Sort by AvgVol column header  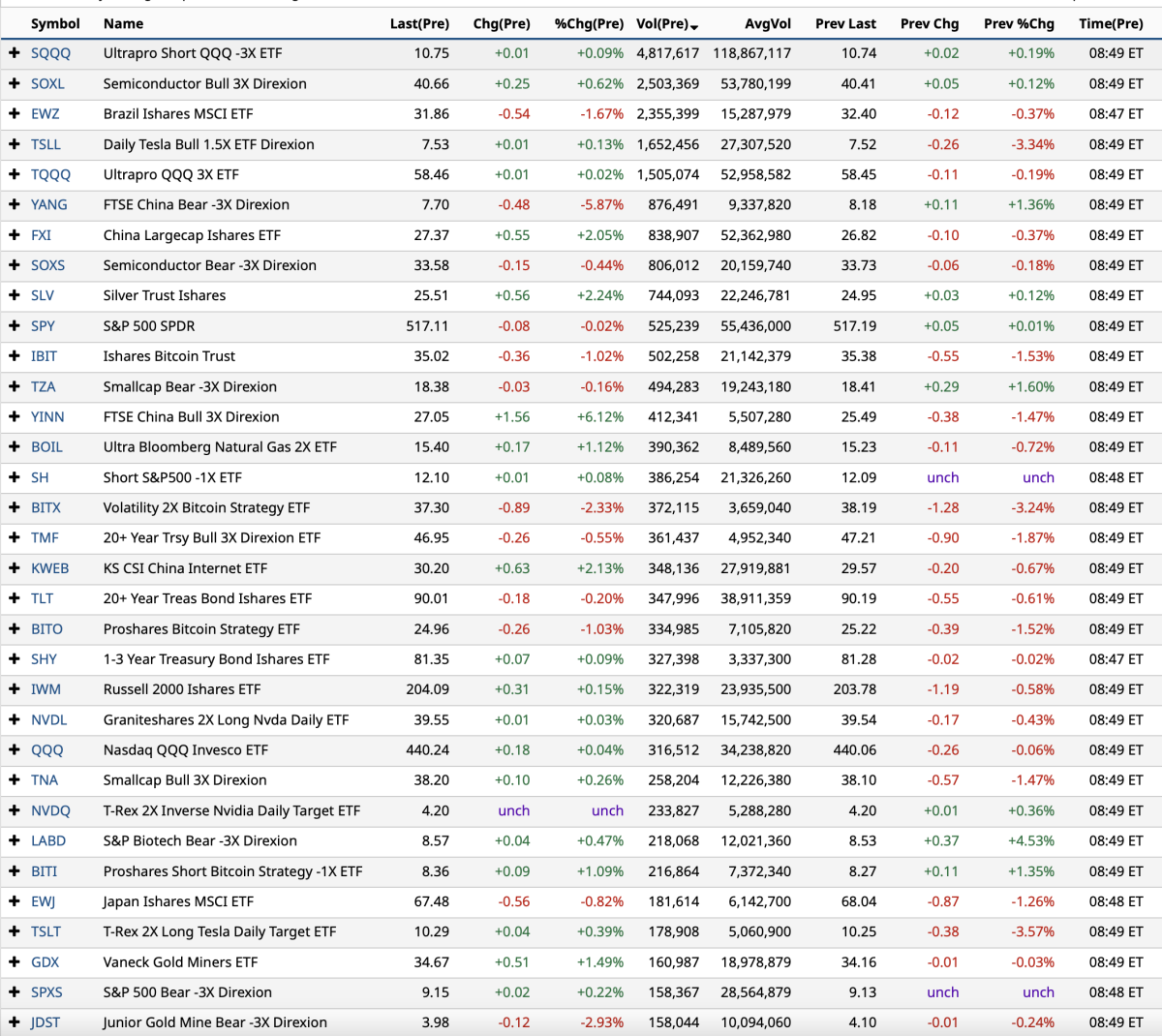[767, 23]
